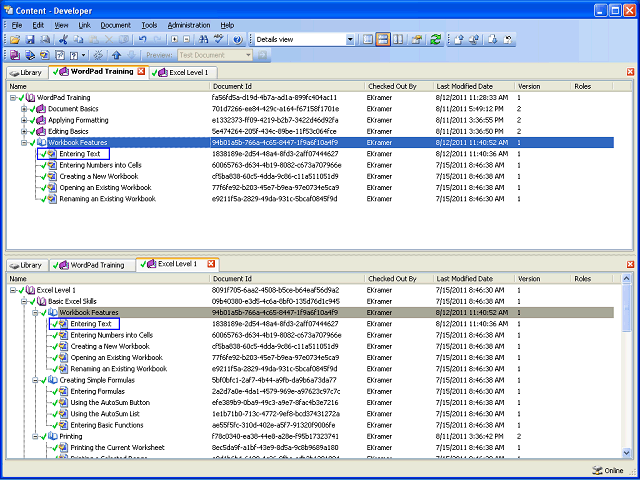Click the New Question icon
The width and height of the screenshot is (640, 480).
click(x=74, y=56)
